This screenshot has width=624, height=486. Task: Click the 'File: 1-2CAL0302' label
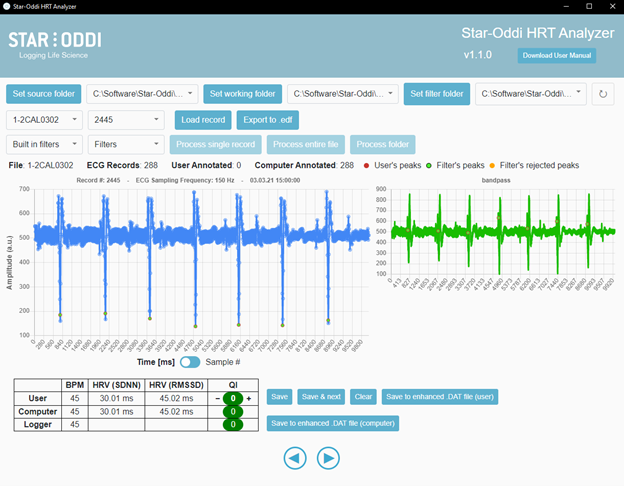tap(41, 166)
